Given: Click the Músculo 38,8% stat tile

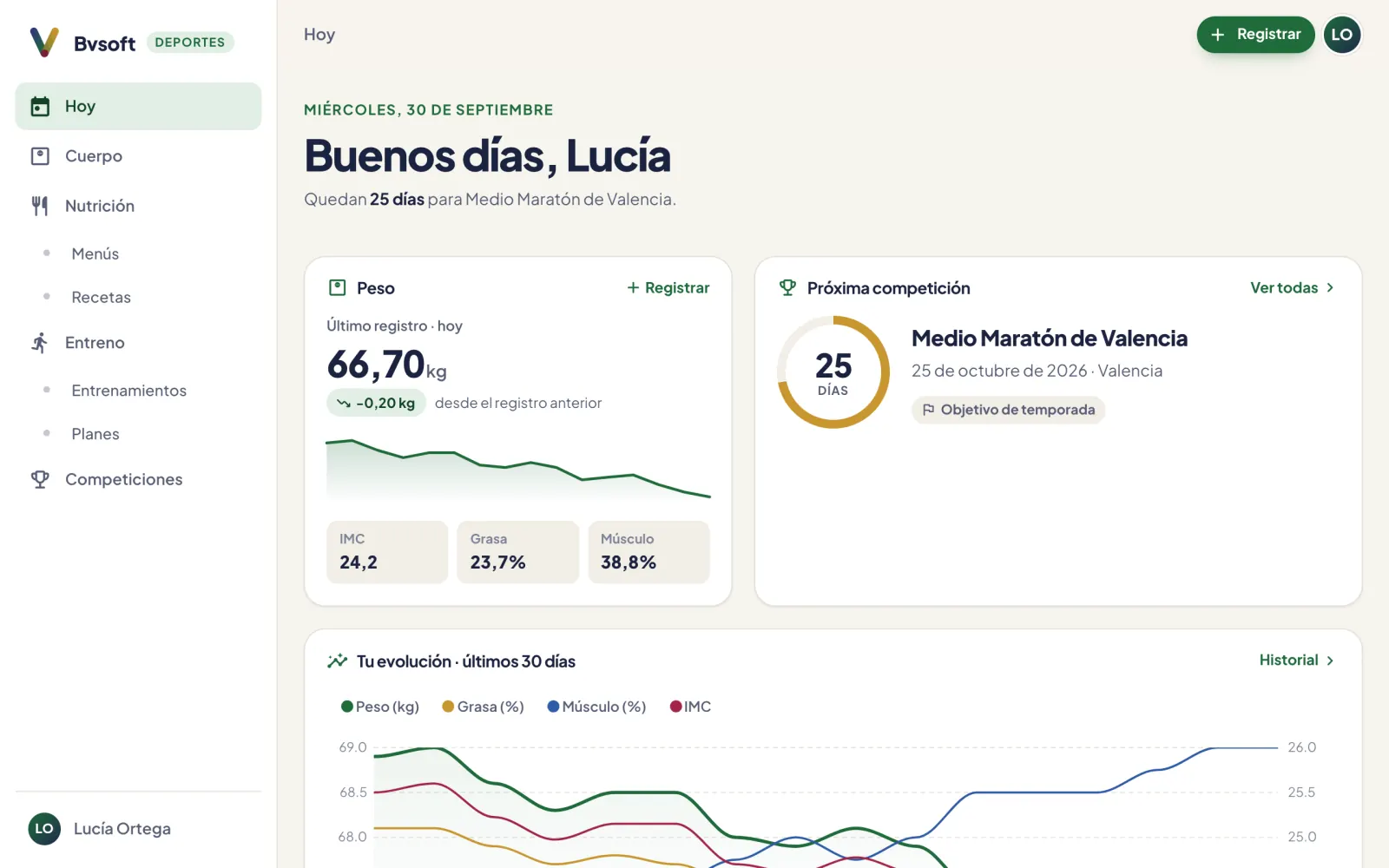Looking at the screenshot, I should (649, 552).
